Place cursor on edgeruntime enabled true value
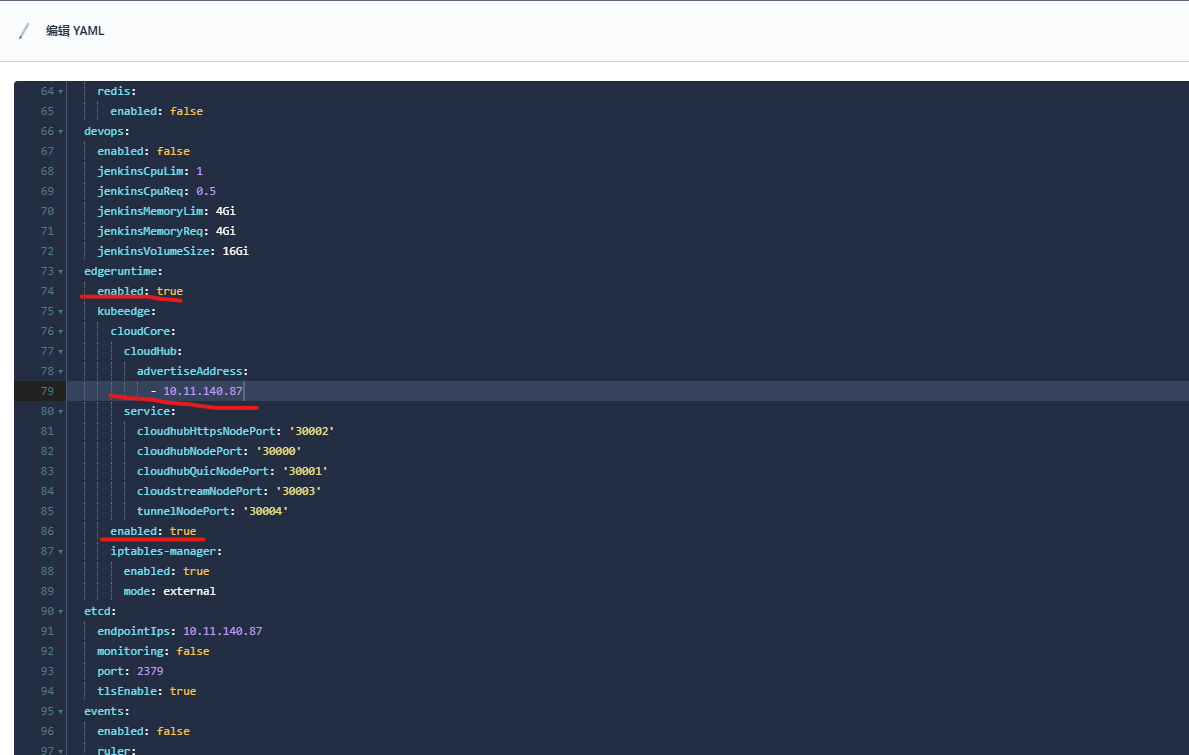 [x=169, y=291]
